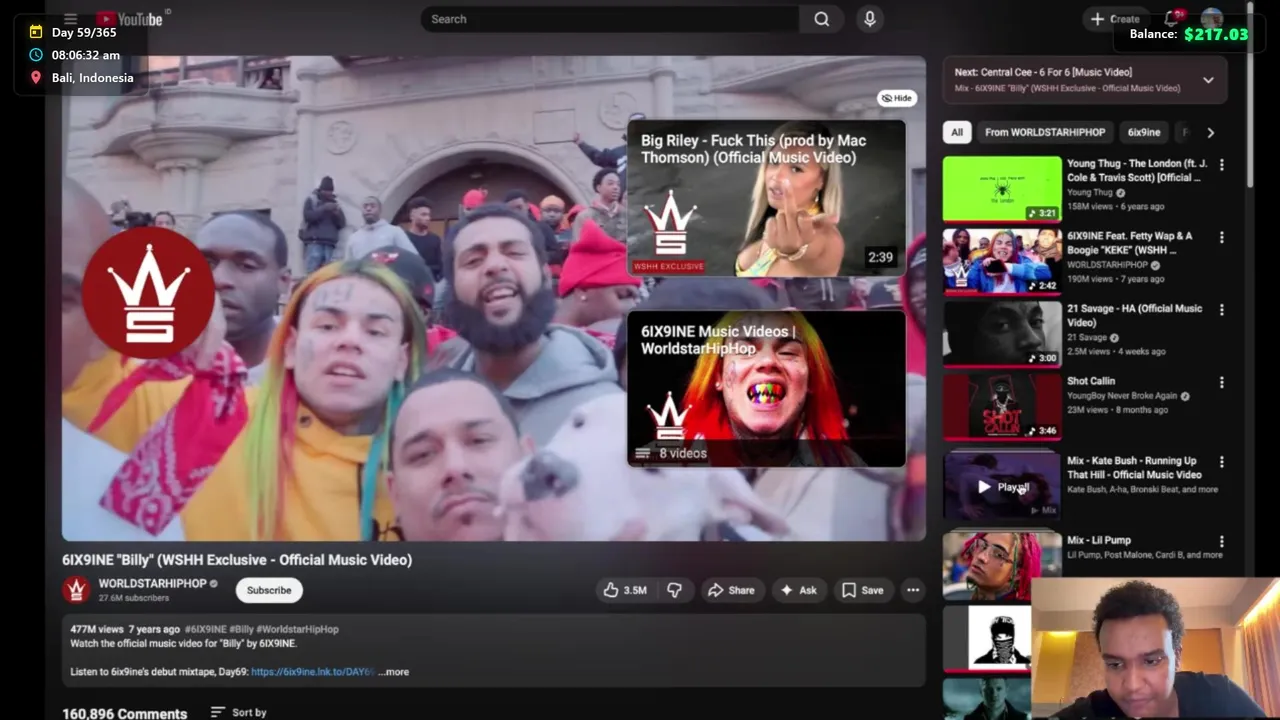Click the WorldStar channel watermark in the video

[x=148, y=293]
